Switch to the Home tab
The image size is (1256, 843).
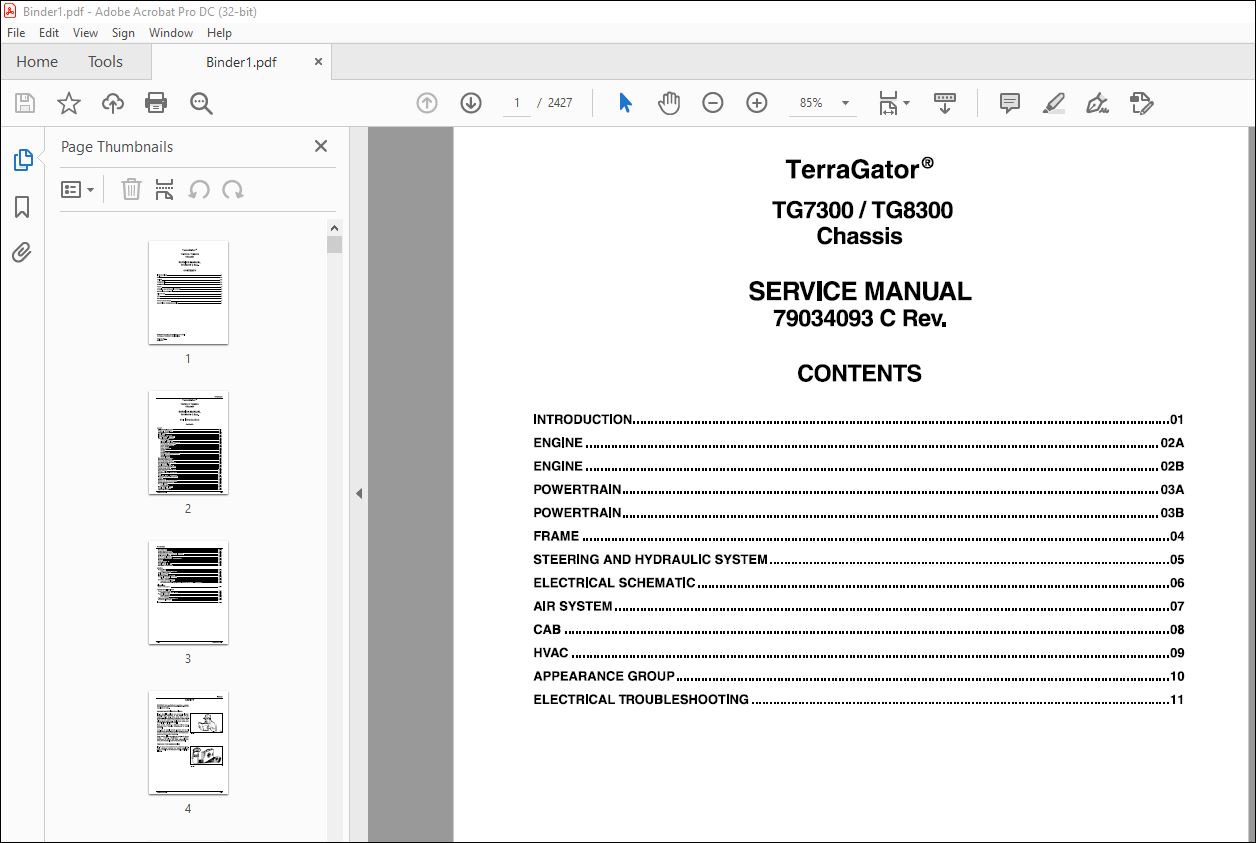[37, 61]
